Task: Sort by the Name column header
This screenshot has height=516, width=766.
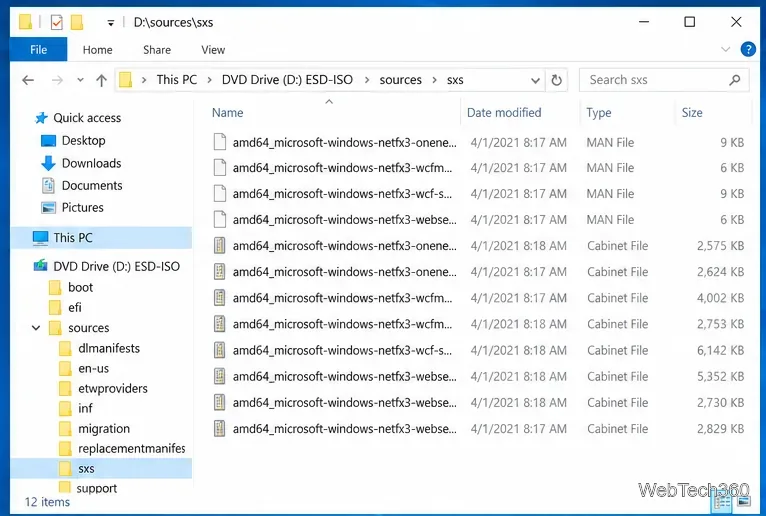Action: [227, 113]
